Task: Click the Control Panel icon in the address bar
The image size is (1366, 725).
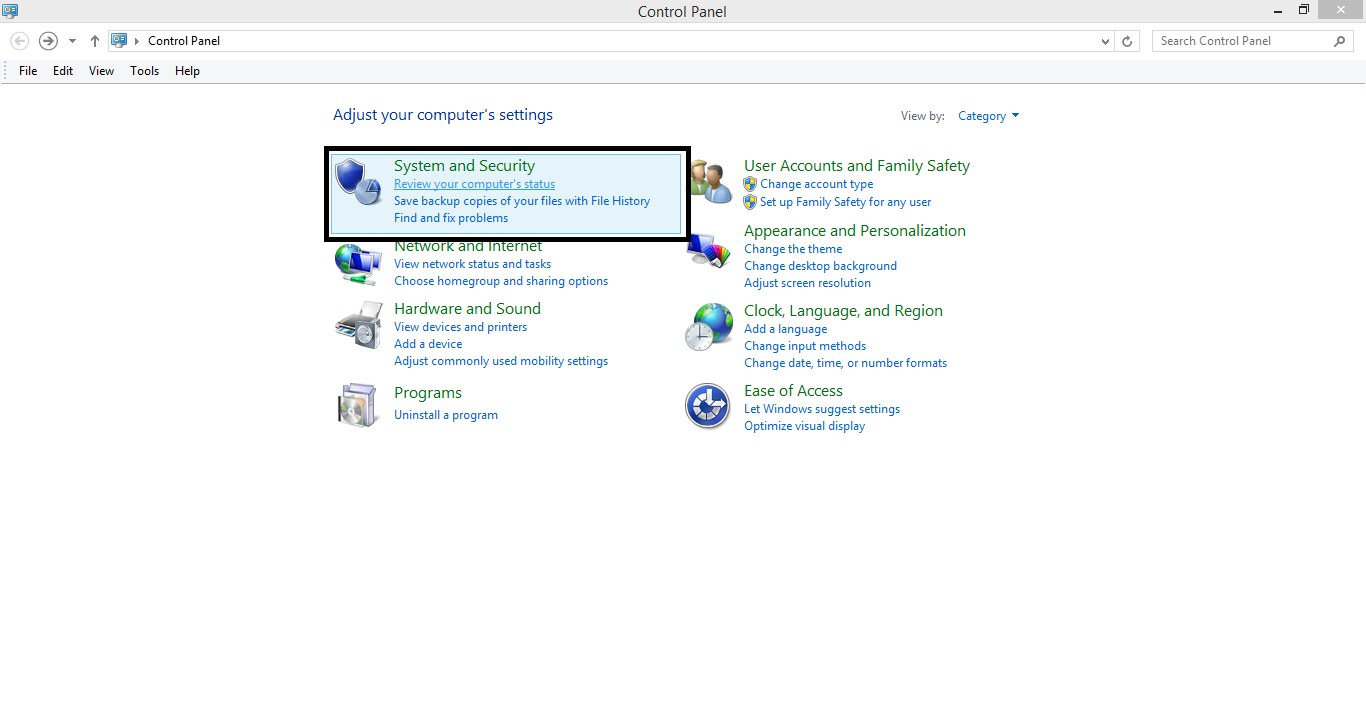Action: click(x=120, y=41)
